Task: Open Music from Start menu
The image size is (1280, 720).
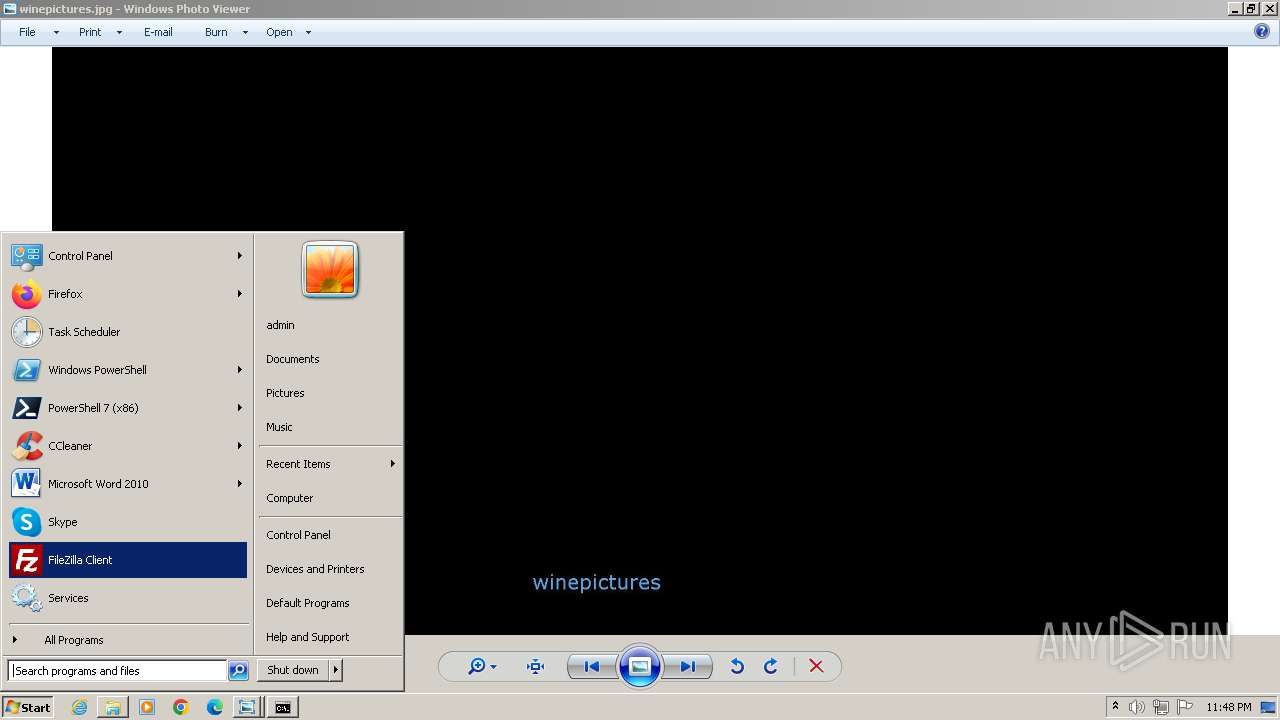Action: (279, 427)
